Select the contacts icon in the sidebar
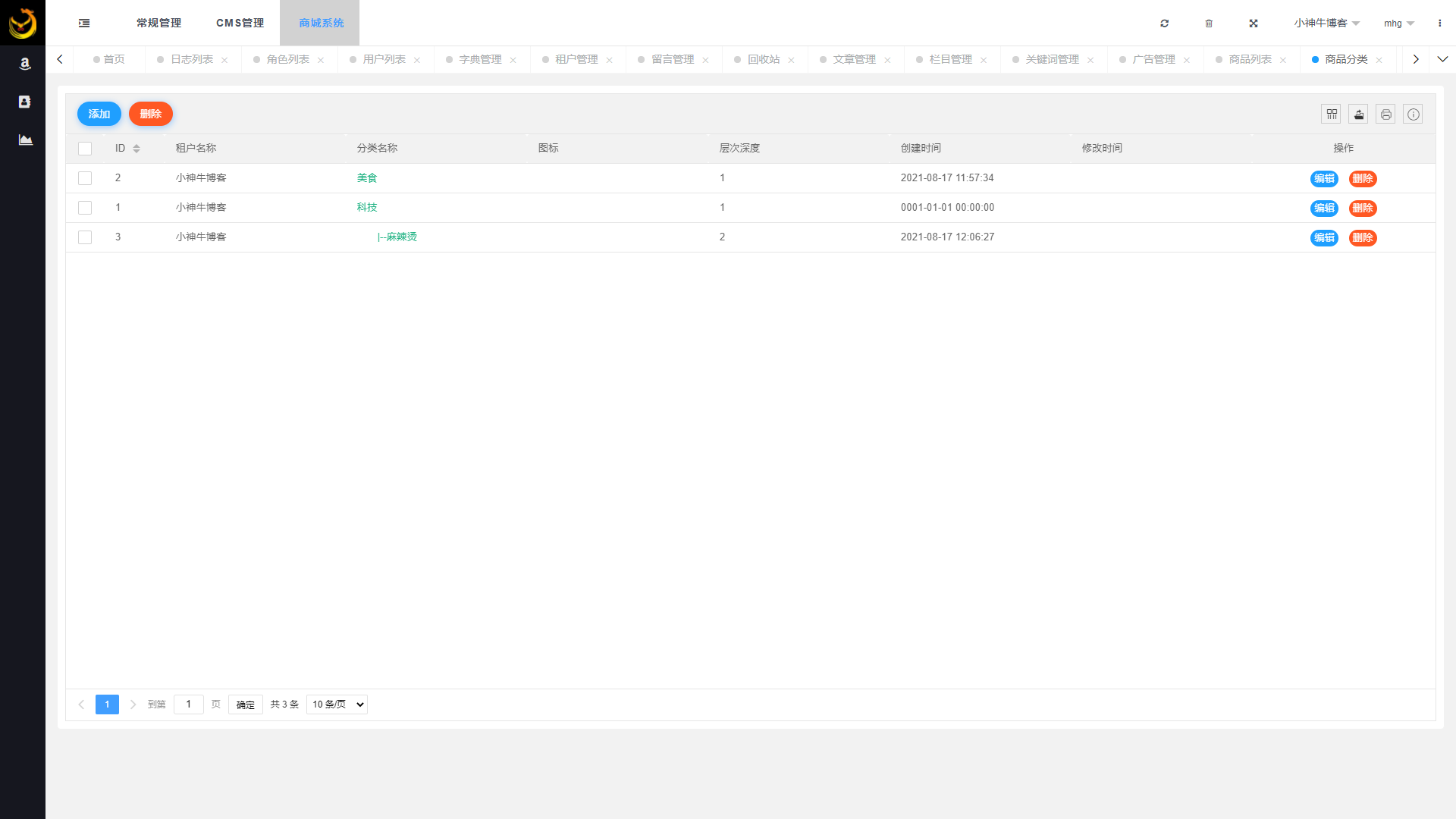The height and width of the screenshot is (819, 1456). pos(24,101)
